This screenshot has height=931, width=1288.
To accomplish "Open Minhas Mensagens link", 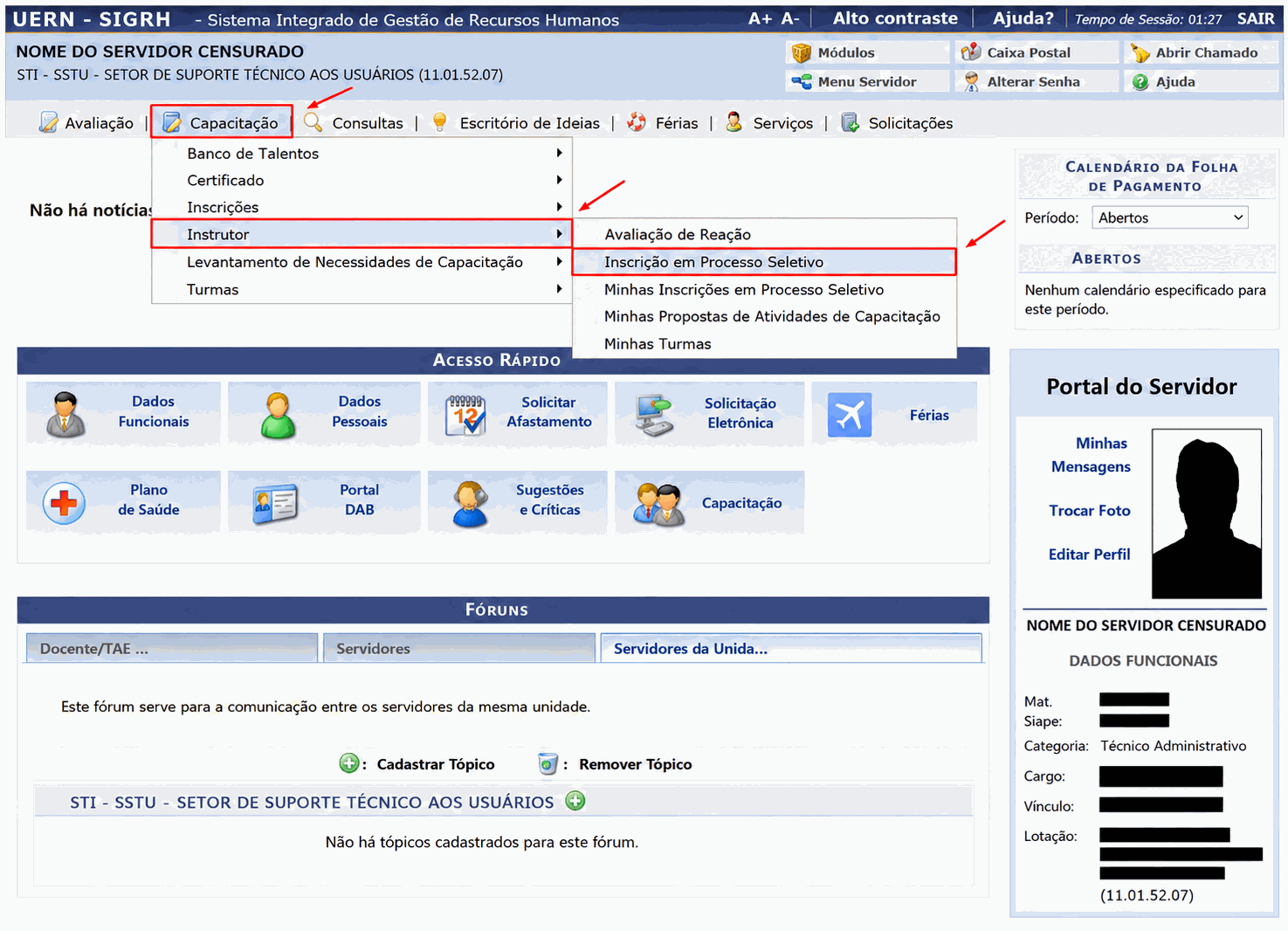I will 1091,455.
